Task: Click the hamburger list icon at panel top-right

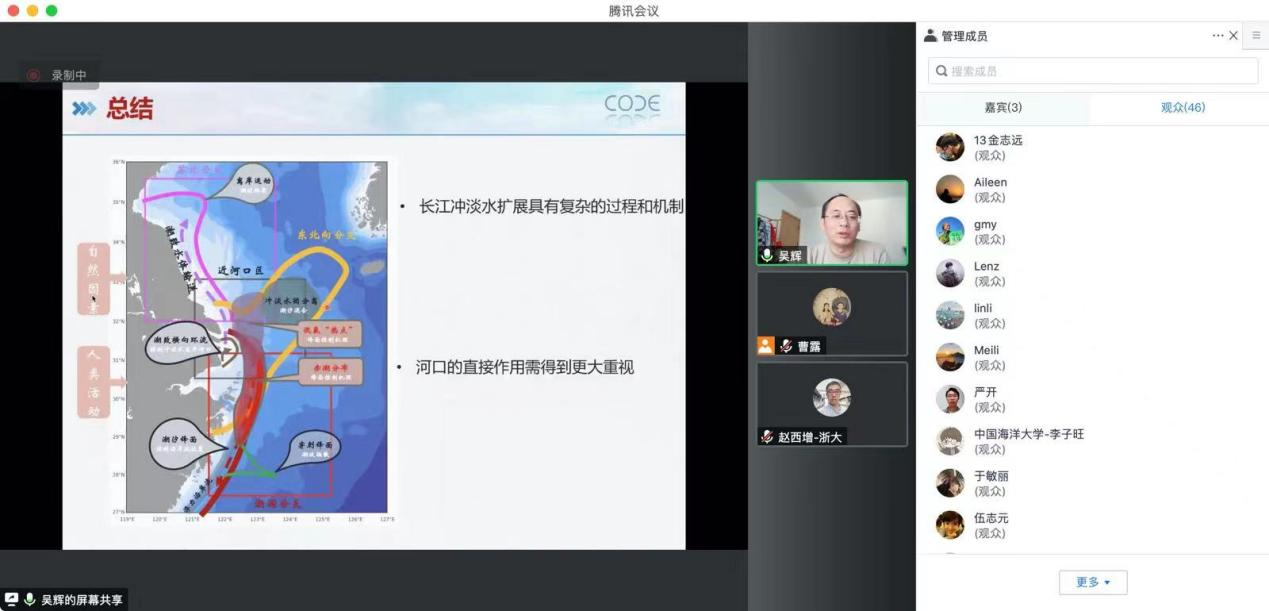Action: coord(1256,35)
